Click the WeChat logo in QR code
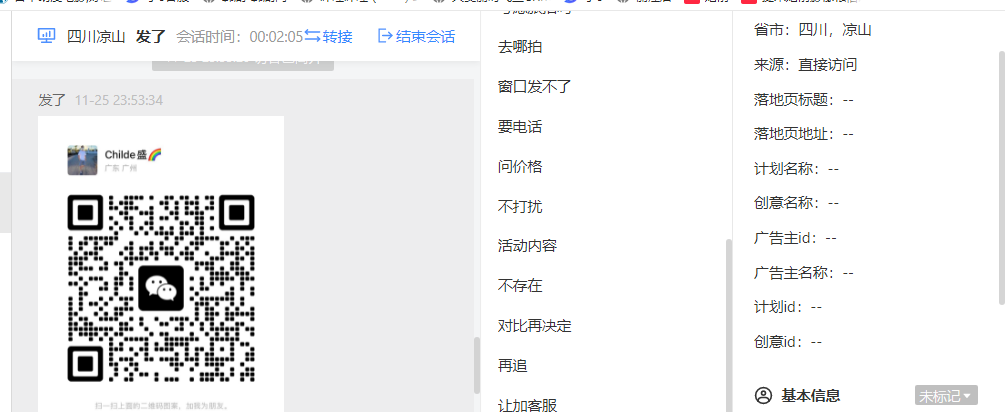The width and height of the screenshot is (1005, 412). [161, 288]
